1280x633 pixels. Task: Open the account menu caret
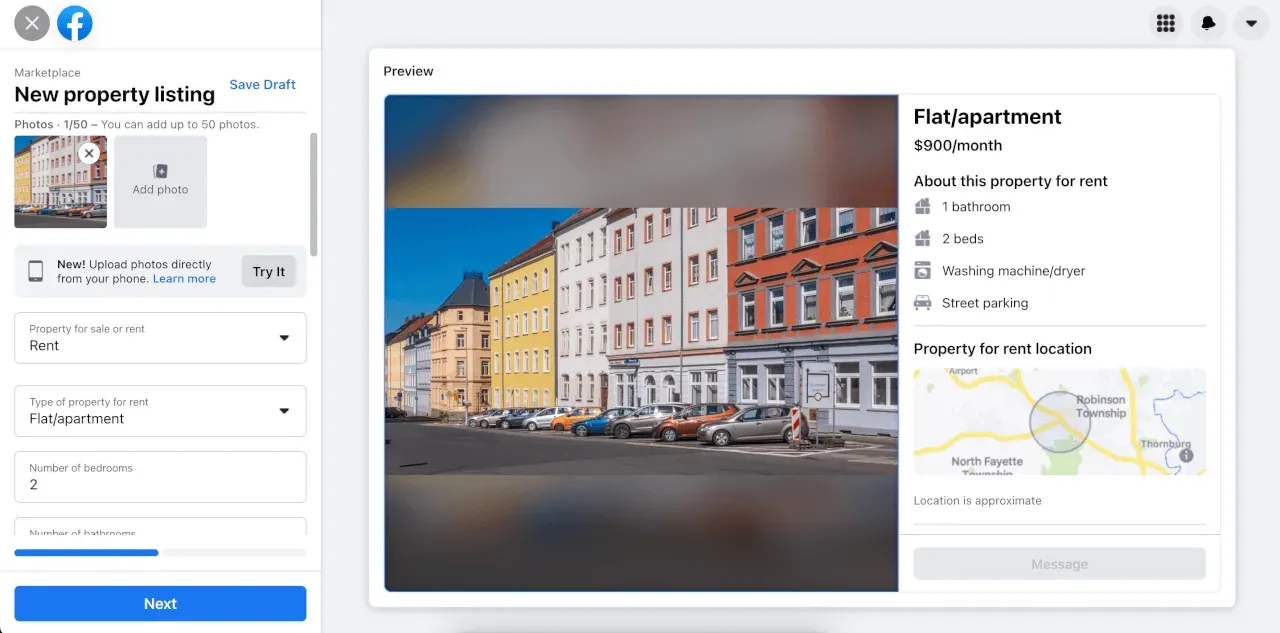(1251, 22)
